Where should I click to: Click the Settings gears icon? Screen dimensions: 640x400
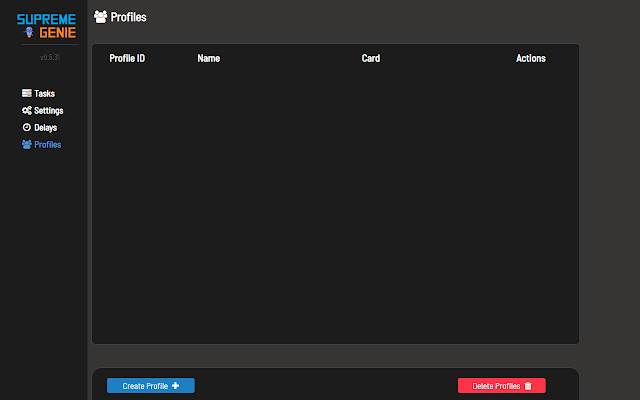pyautogui.click(x=27, y=110)
